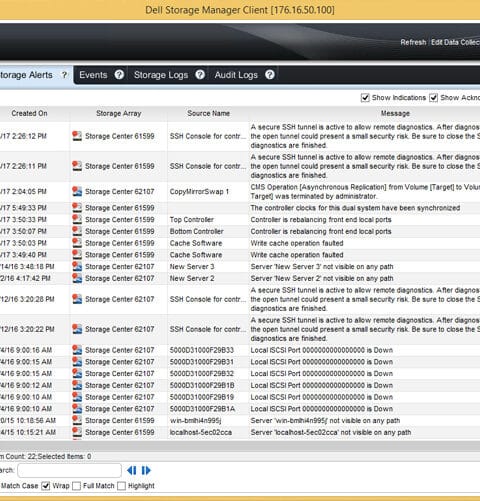Click Storage Center icon in CopyMirrorSwap 1 row
Screen dimensions: 480x501
click(x=77, y=192)
